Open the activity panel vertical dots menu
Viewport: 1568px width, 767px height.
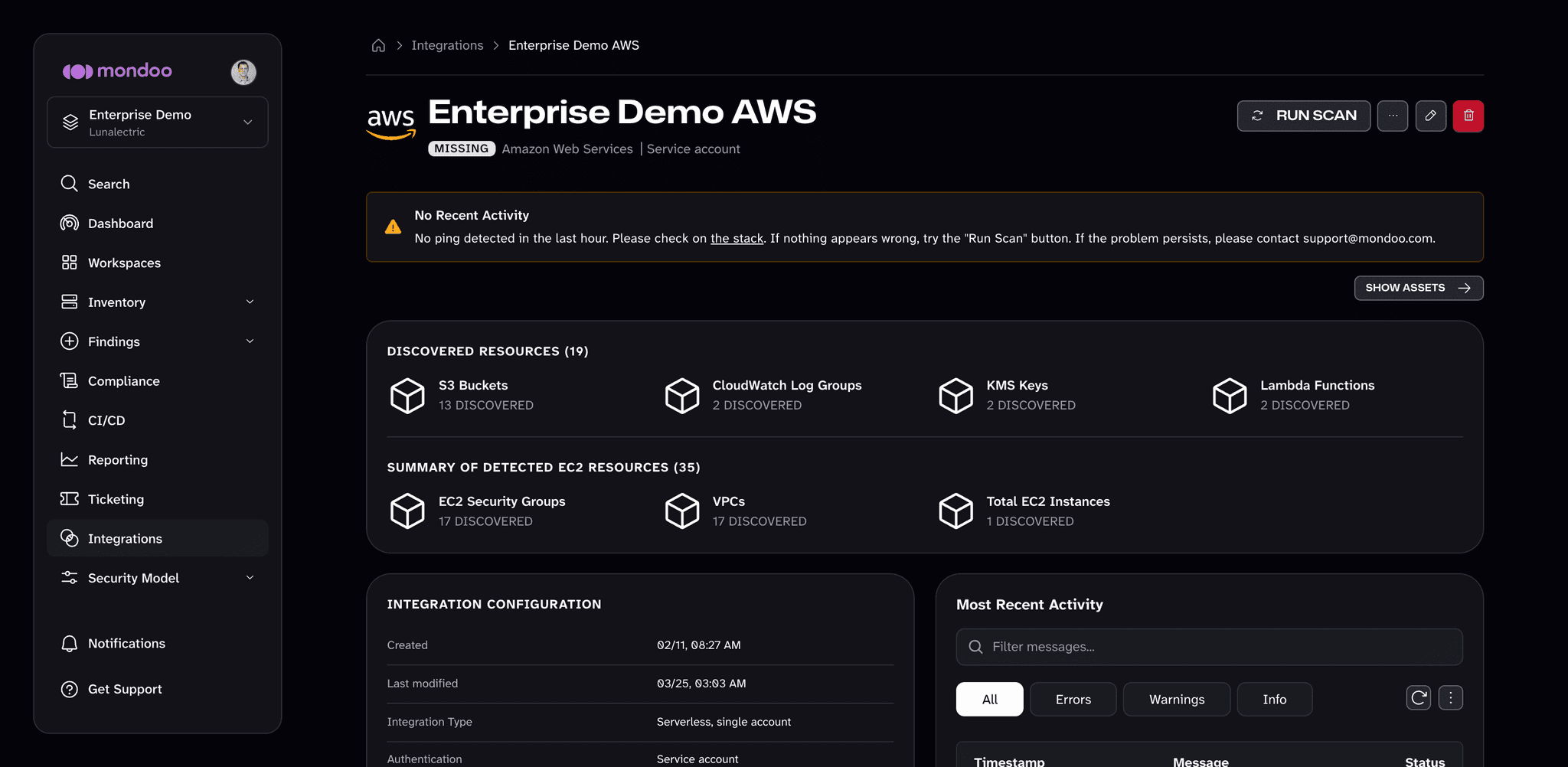[x=1451, y=698]
